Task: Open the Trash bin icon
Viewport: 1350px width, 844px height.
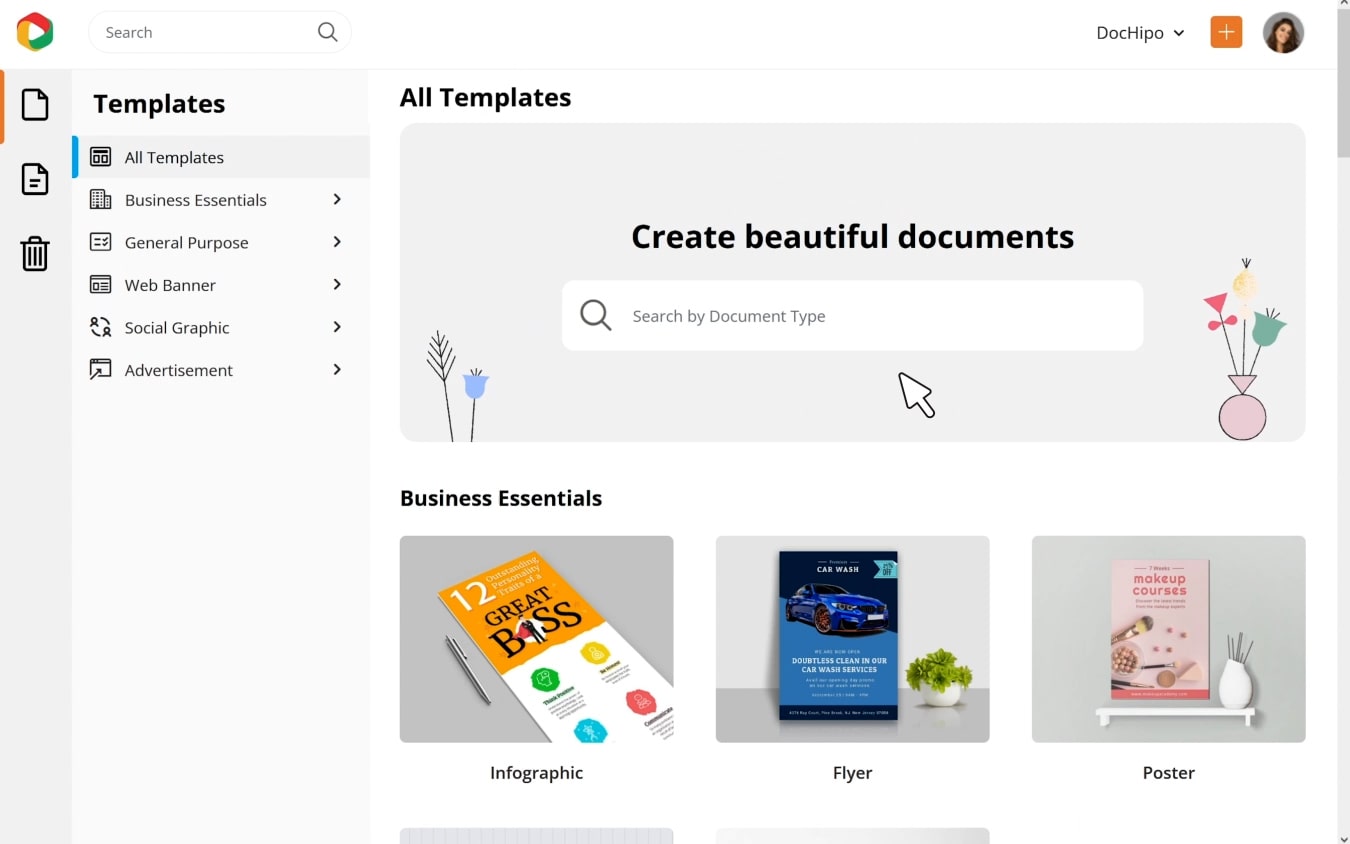Action: coord(35,253)
